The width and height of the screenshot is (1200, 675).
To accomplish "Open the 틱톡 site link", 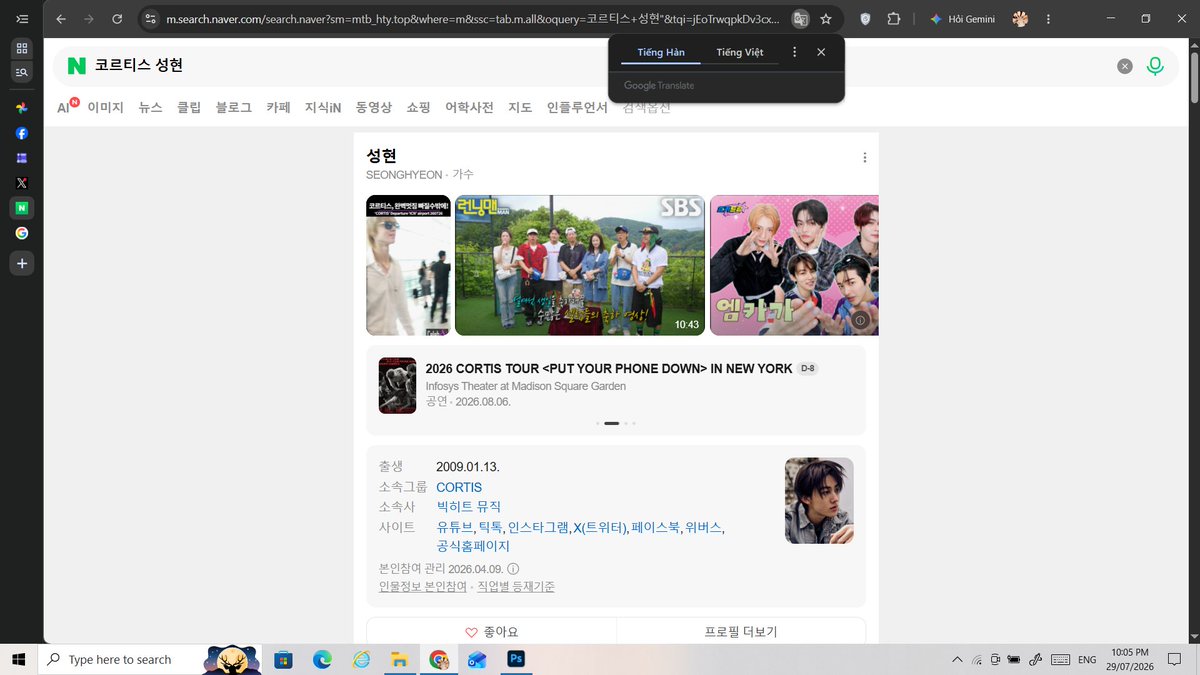I will point(490,527).
